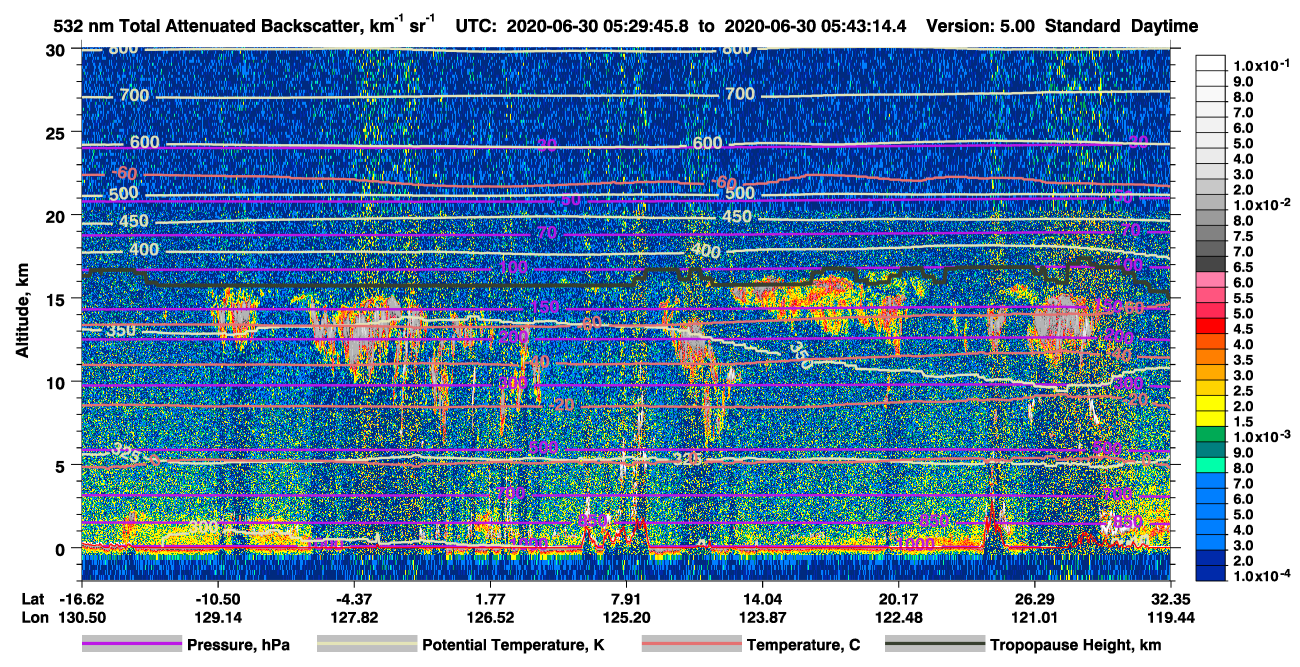Screen dimensions: 1300x667
Task: Click color bar label 4.5
Action: point(1245,328)
